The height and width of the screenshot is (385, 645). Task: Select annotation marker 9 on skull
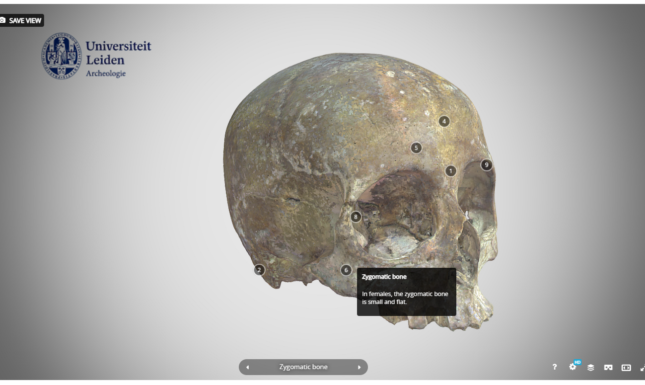tap(486, 165)
